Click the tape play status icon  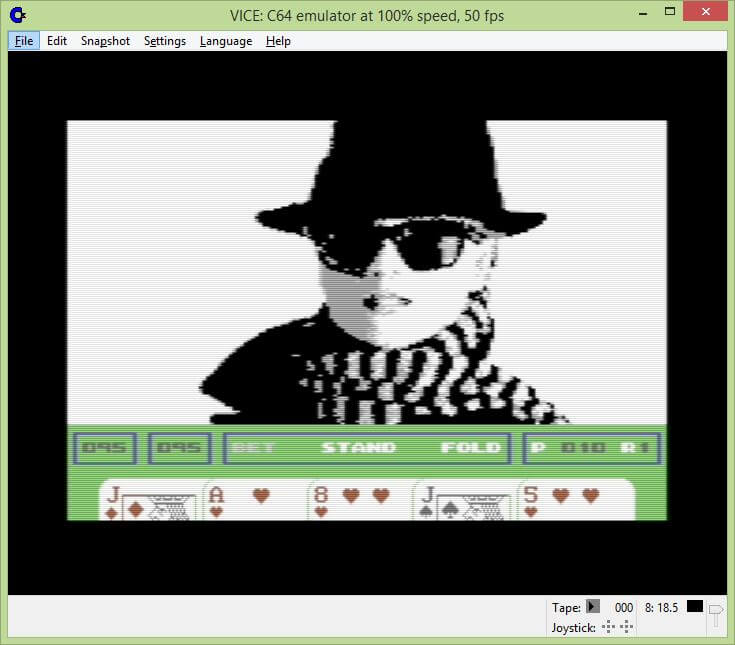[593, 607]
